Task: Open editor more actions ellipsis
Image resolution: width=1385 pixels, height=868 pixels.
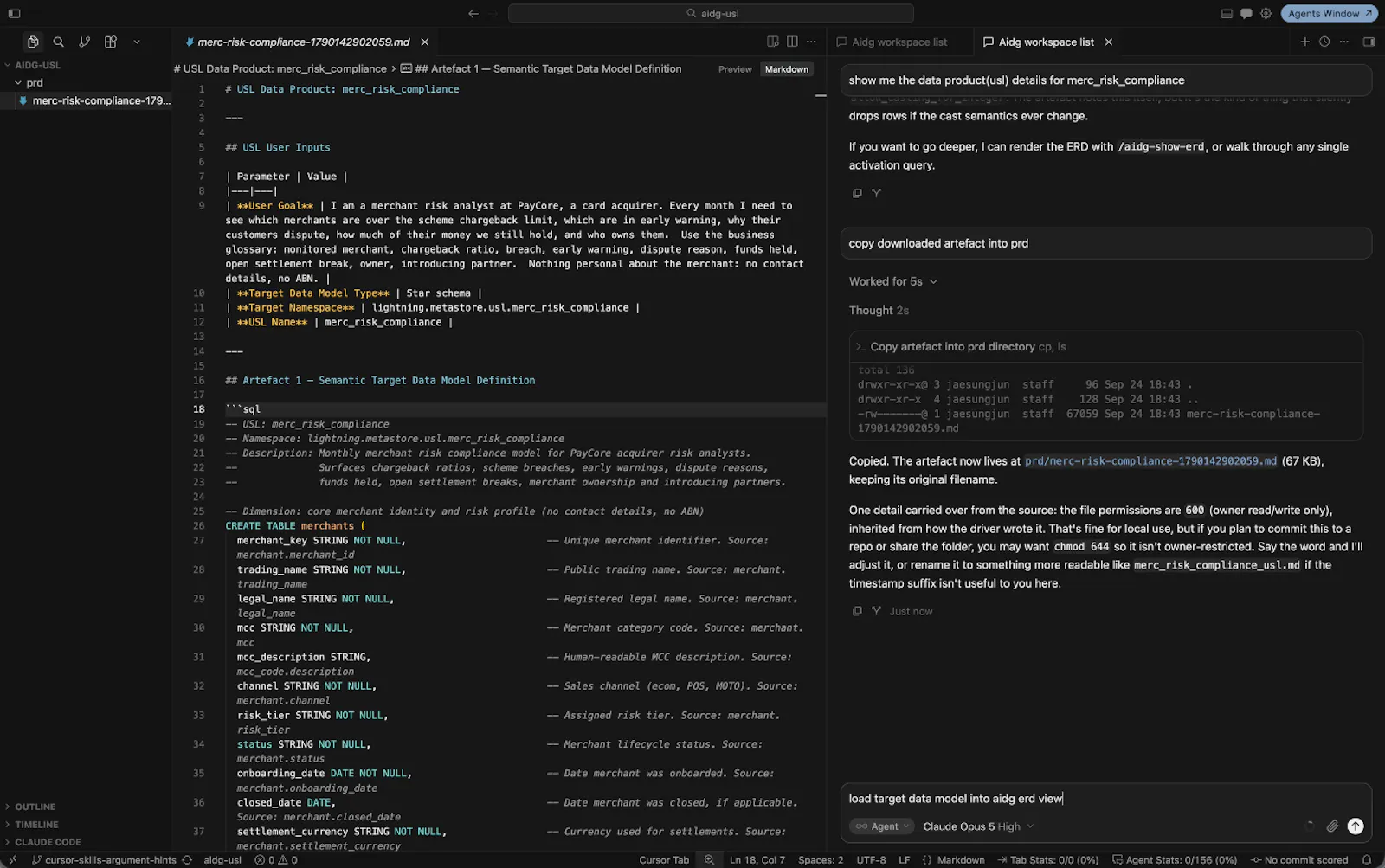Action: coord(811,42)
